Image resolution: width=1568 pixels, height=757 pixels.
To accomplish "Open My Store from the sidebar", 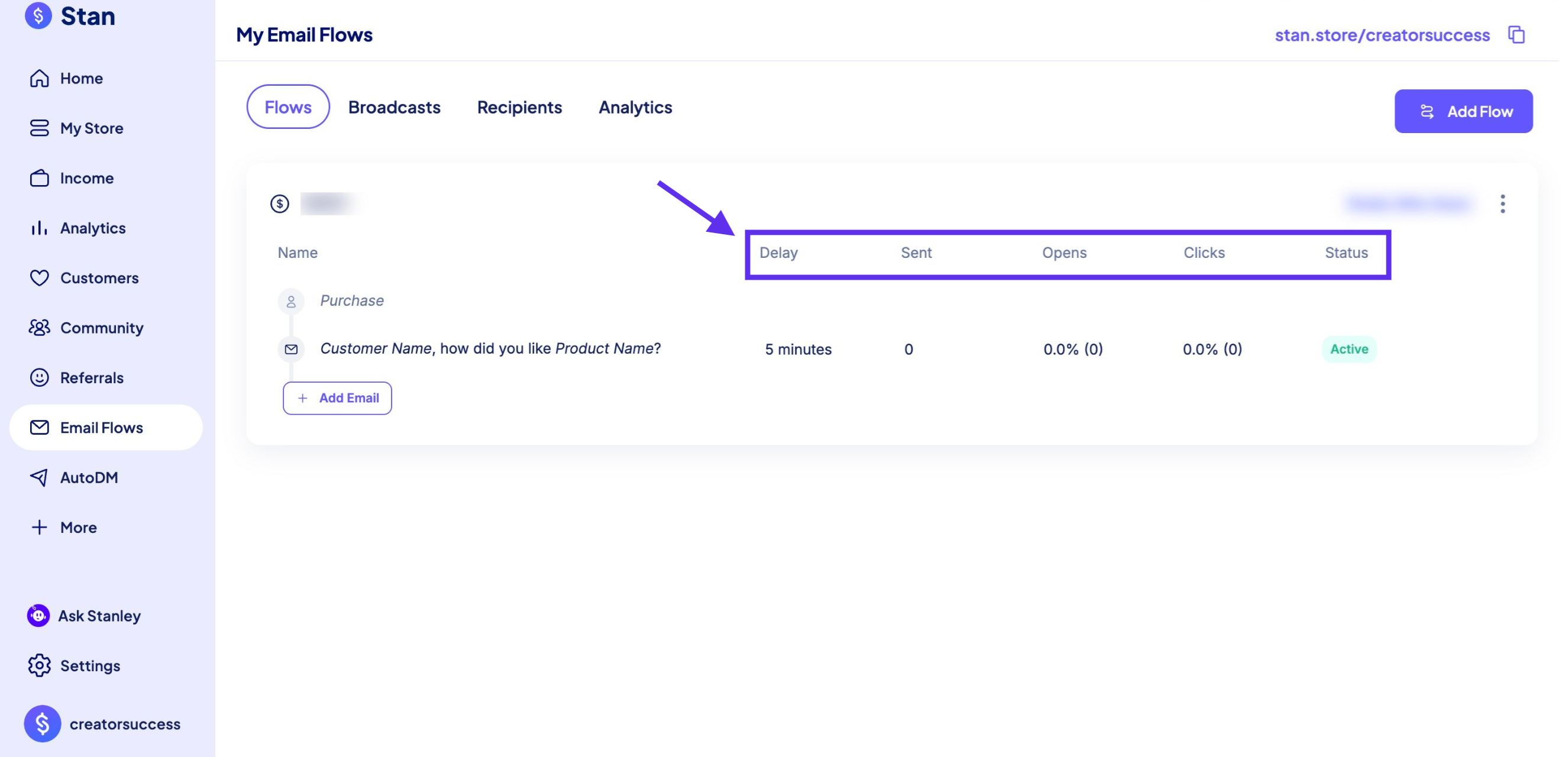I will click(91, 128).
